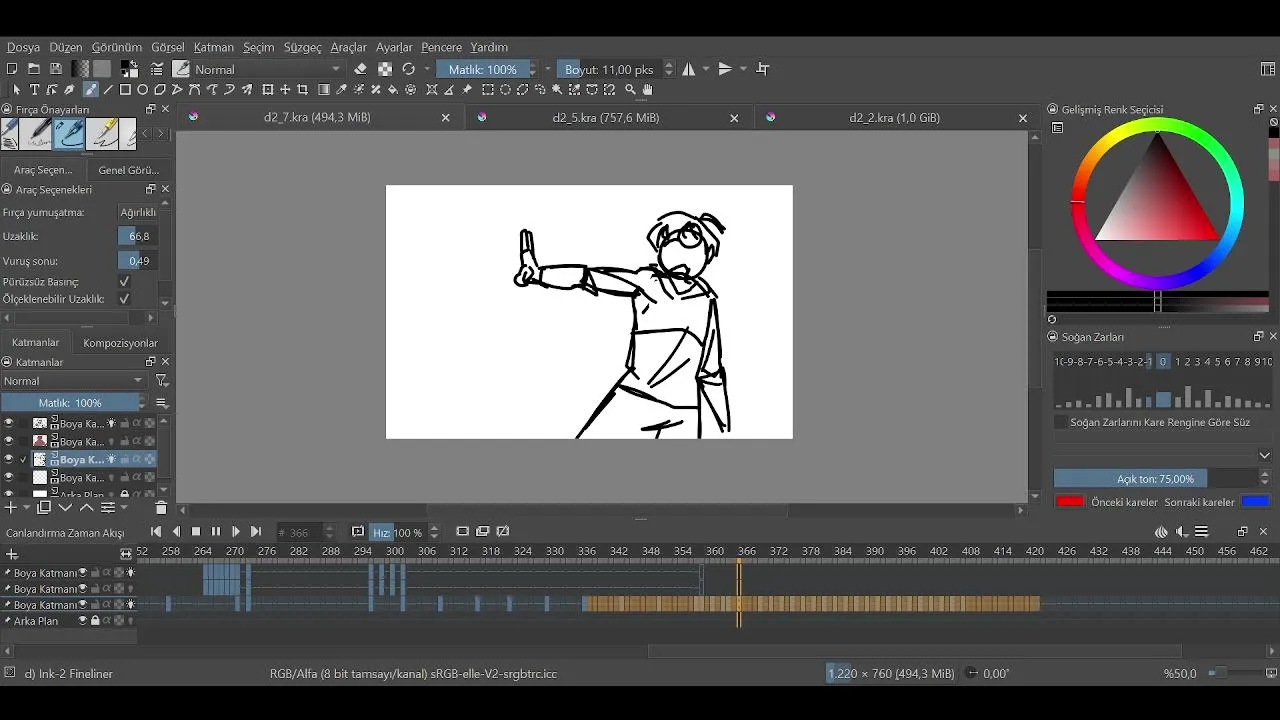Toggle the Ölçeklenebilir Uzaklık checkbox
This screenshot has height=720, width=1280.
click(124, 299)
